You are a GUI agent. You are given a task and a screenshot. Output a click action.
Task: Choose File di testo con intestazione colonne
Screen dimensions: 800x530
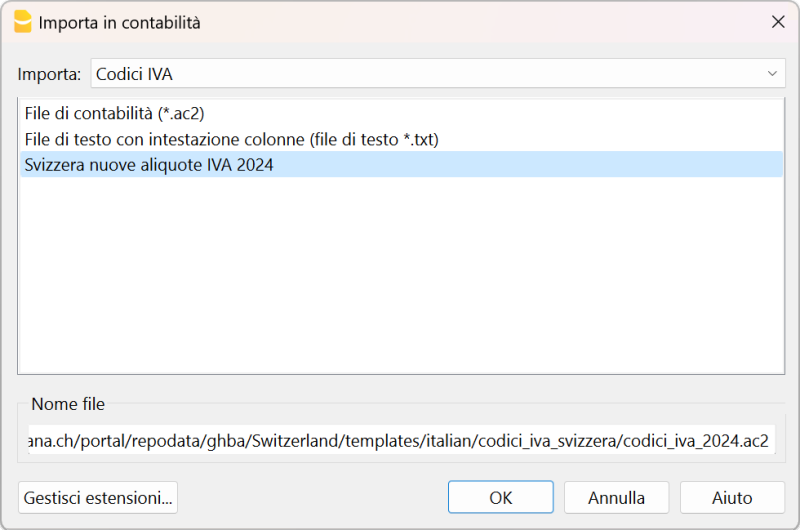pos(231,139)
